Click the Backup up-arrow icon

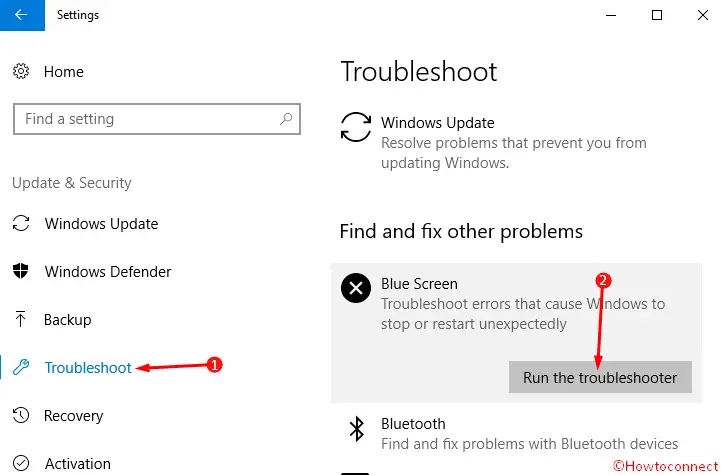(20, 319)
